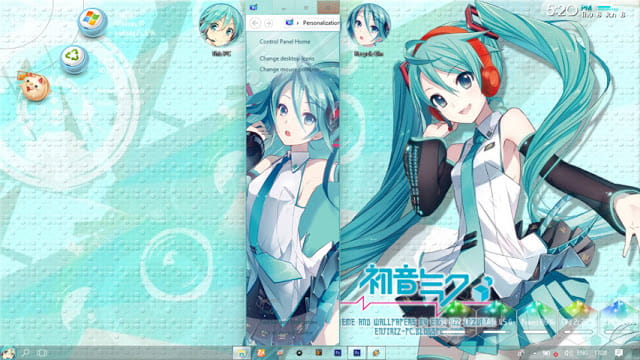
Task: Open Control Panel Home link
Action: tap(285, 42)
